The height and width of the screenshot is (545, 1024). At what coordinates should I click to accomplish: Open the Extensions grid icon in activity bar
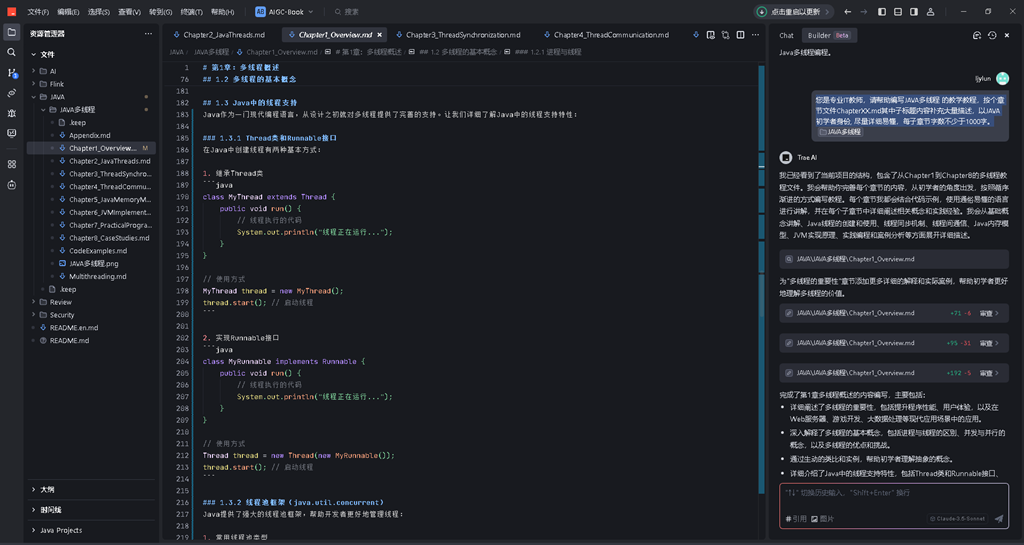[12, 164]
